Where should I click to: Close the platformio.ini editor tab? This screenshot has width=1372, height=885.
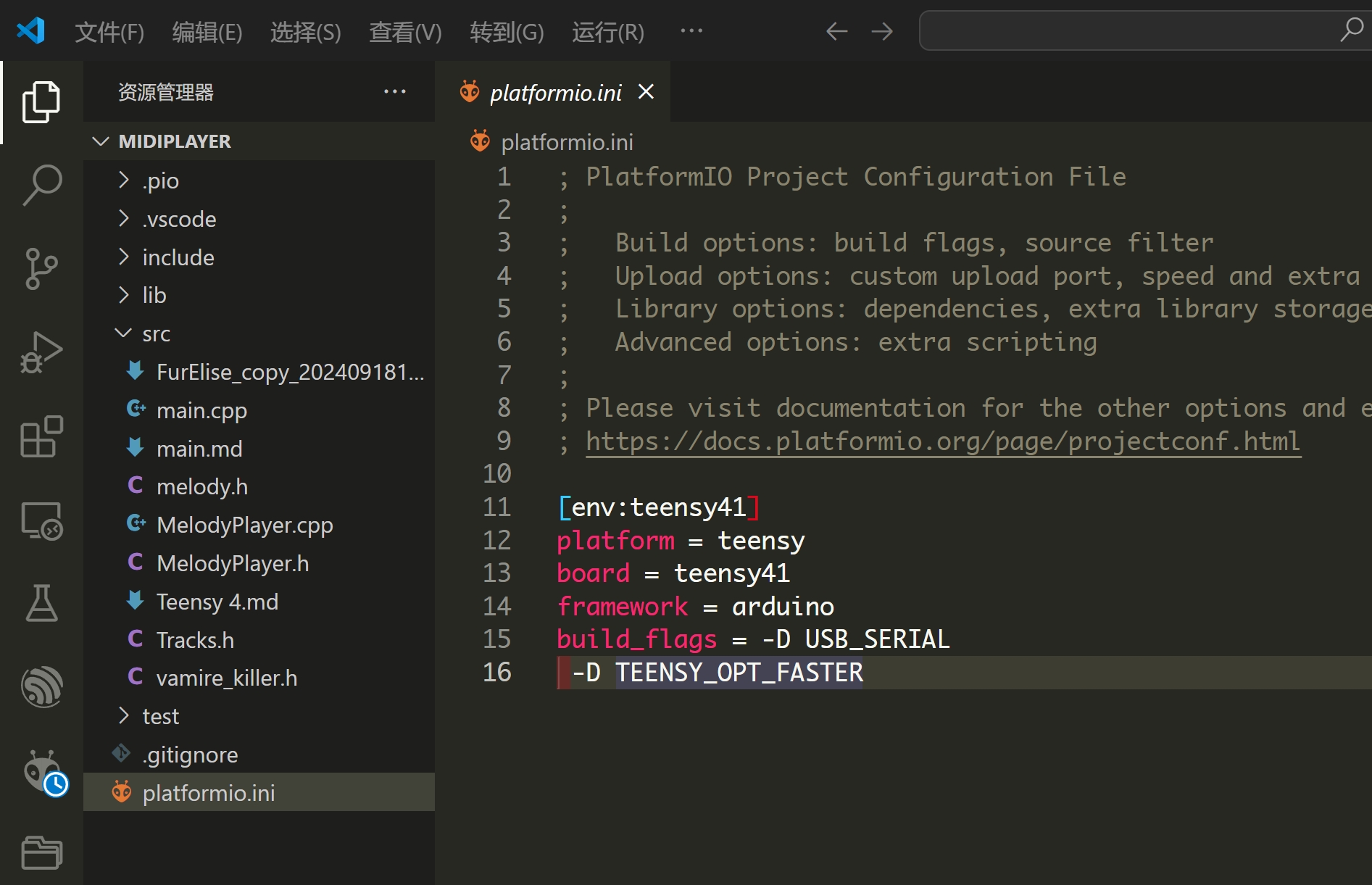(646, 92)
